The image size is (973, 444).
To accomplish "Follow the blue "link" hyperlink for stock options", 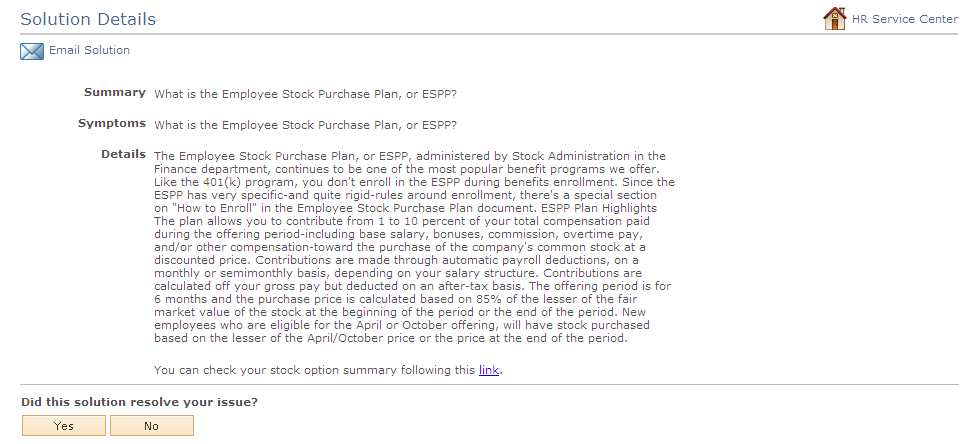I will click(x=488, y=370).
